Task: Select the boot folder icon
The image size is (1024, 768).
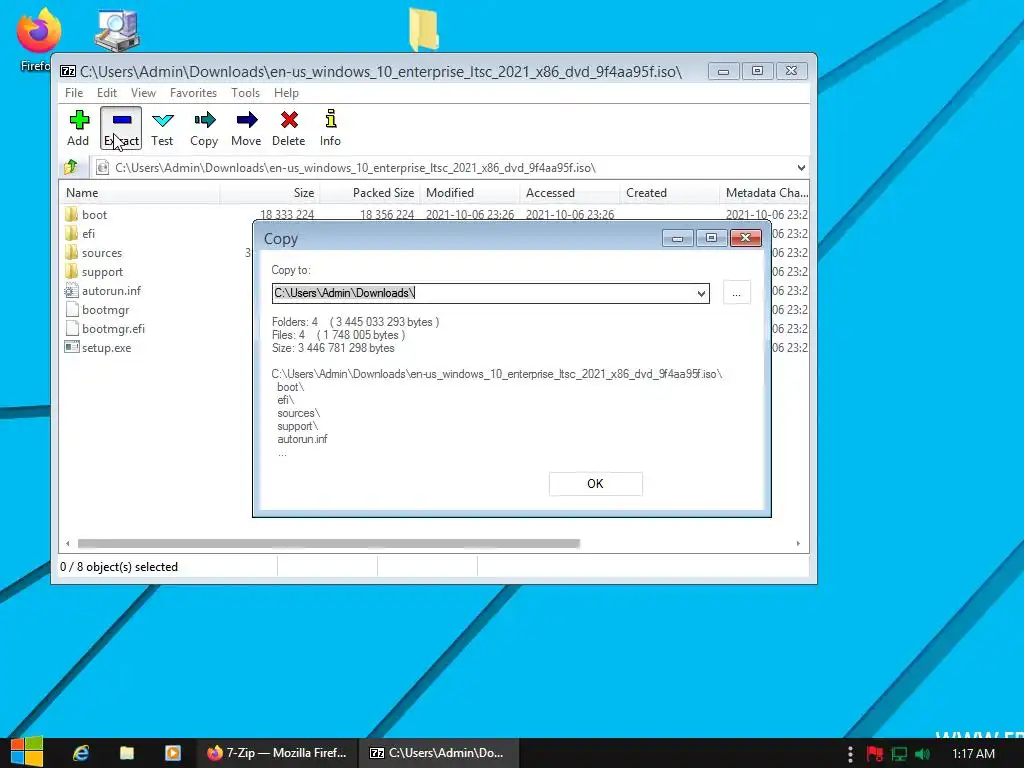Action: pos(71,214)
